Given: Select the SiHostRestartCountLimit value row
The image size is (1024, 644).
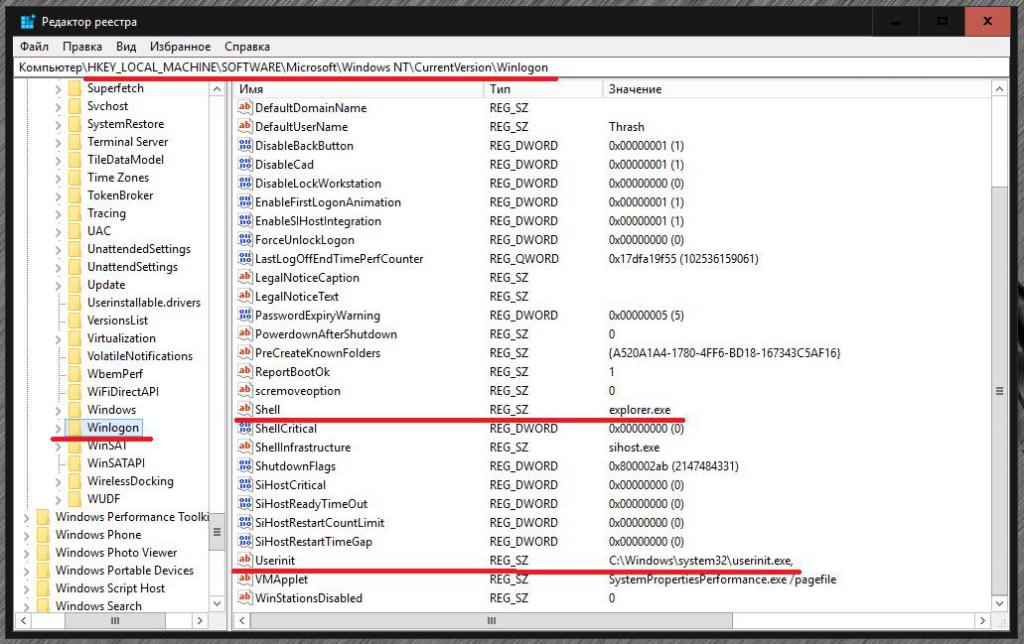Looking at the screenshot, I should pos(611,523).
